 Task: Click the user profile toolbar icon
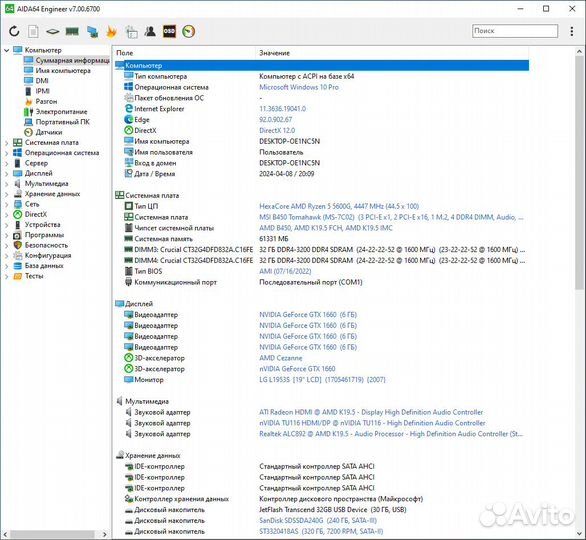pos(150,31)
